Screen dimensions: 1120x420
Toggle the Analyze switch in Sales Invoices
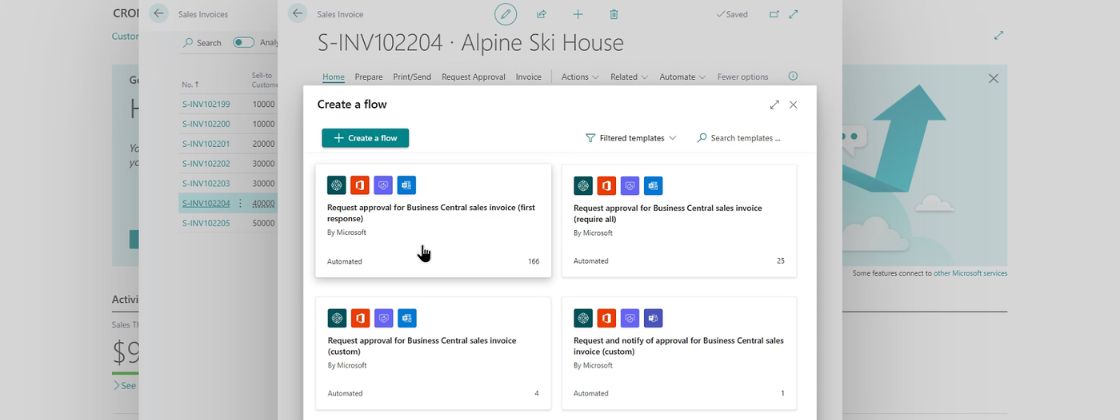tap(244, 43)
